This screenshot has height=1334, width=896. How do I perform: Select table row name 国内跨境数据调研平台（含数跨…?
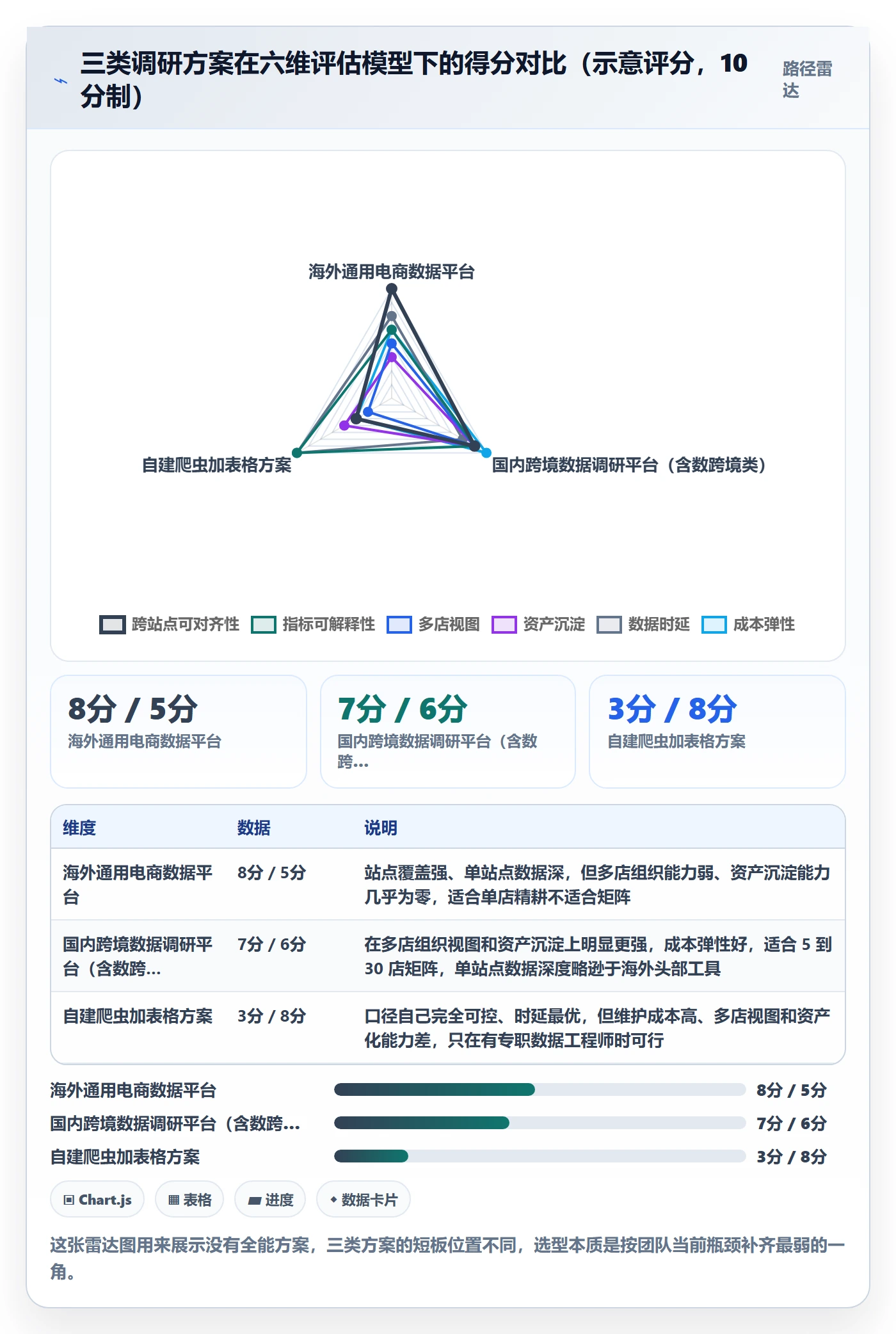pyautogui.click(x=138, y=956)
